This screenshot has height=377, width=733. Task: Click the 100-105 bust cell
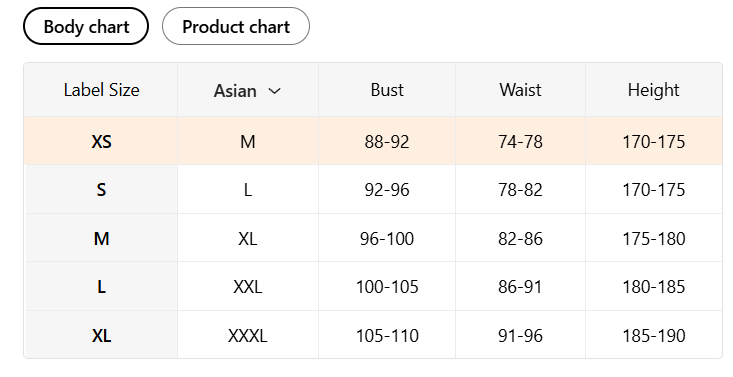point(387,287)
